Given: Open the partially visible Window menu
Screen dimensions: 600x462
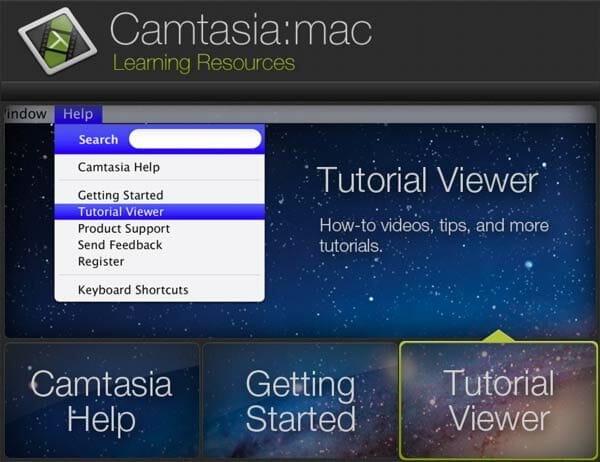Looking at the screenshot, I should coord(25,114).
